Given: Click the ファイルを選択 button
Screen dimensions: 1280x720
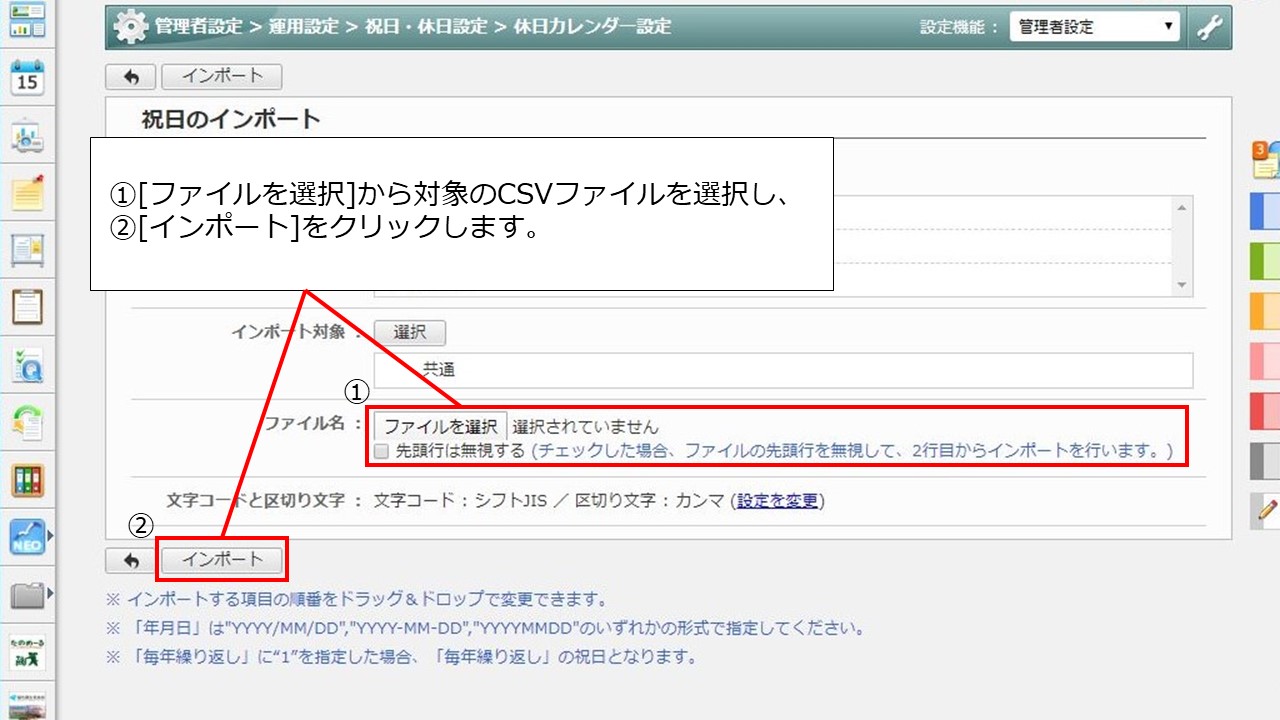Looking at the screenshot, I should (x=441, y=426).
